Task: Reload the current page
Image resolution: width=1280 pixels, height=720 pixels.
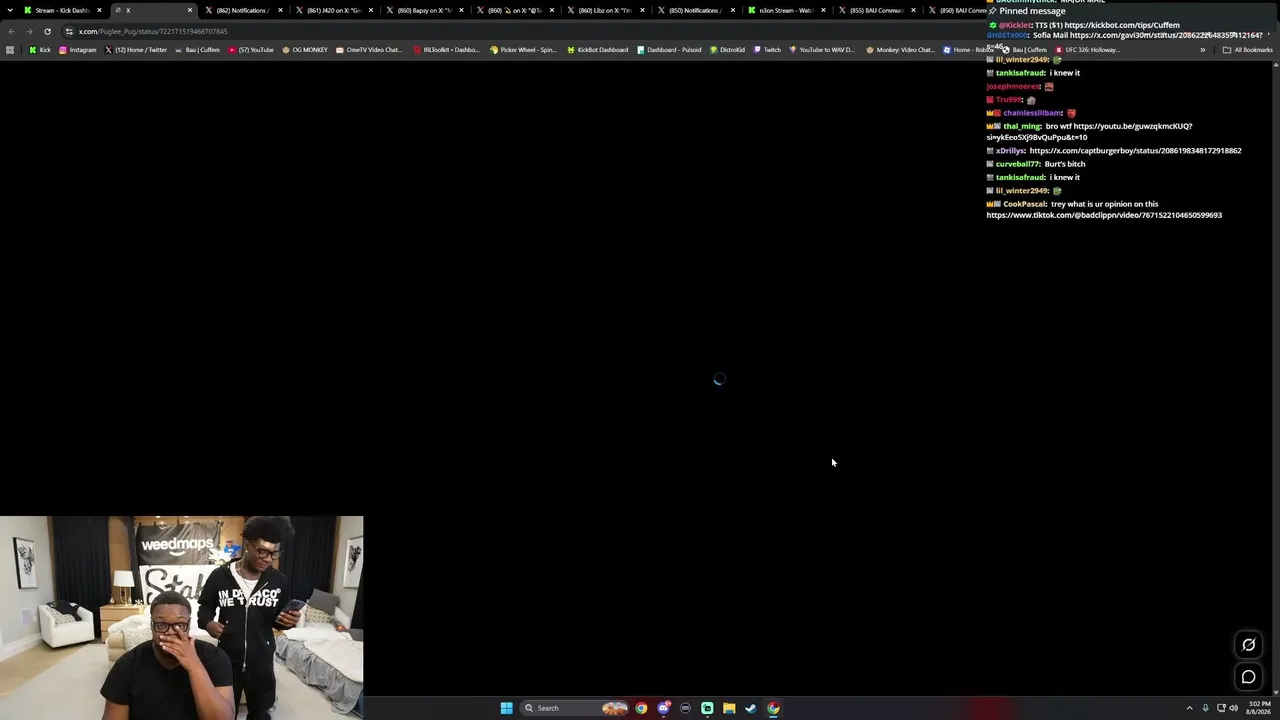Action: point(47,31)
